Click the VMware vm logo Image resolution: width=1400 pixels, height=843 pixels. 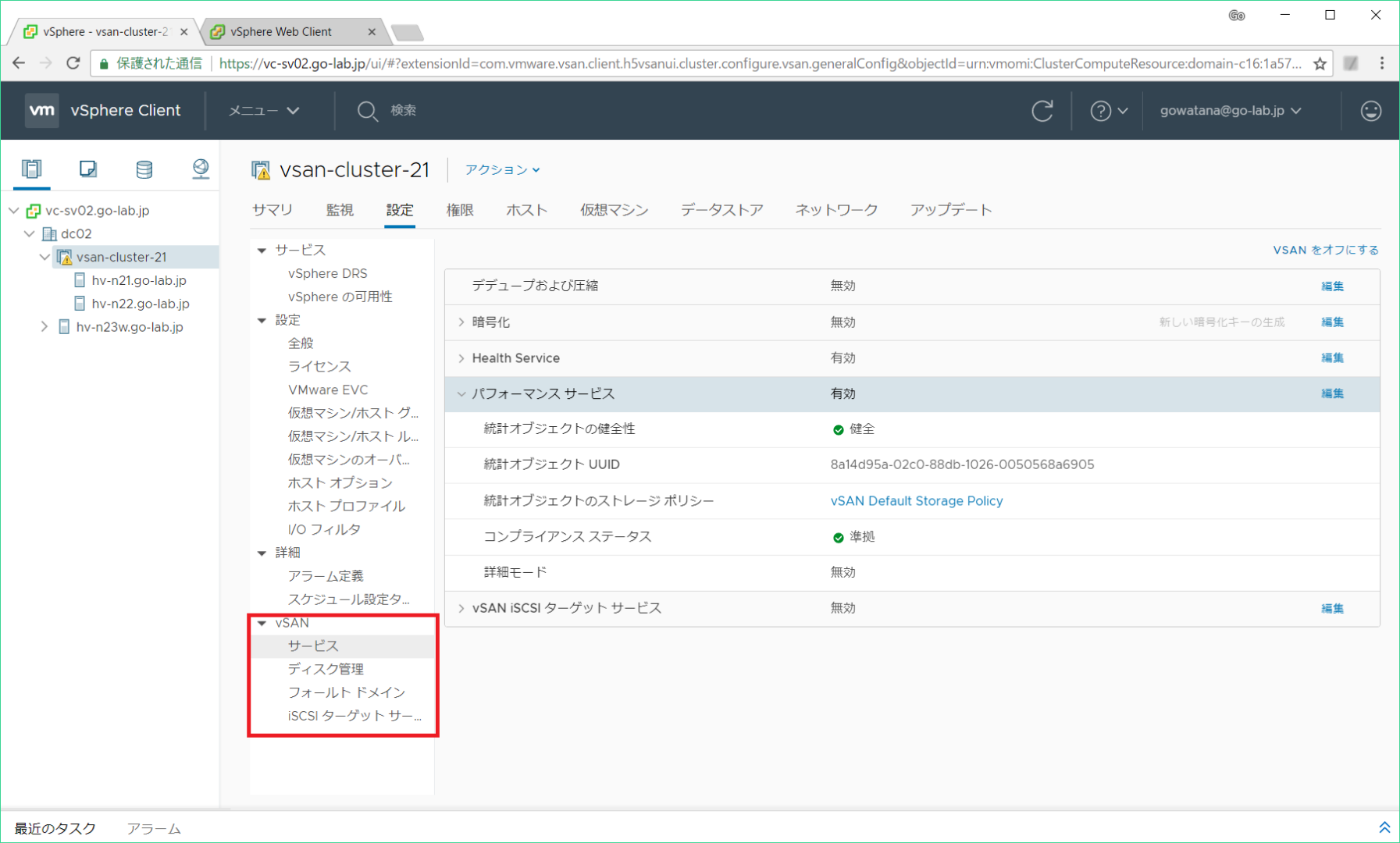click(x=41, y=110)
